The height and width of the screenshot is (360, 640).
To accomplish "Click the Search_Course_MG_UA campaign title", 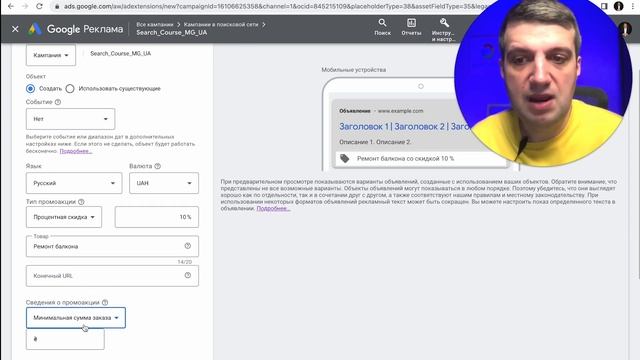I will click(x=171, y=33).
